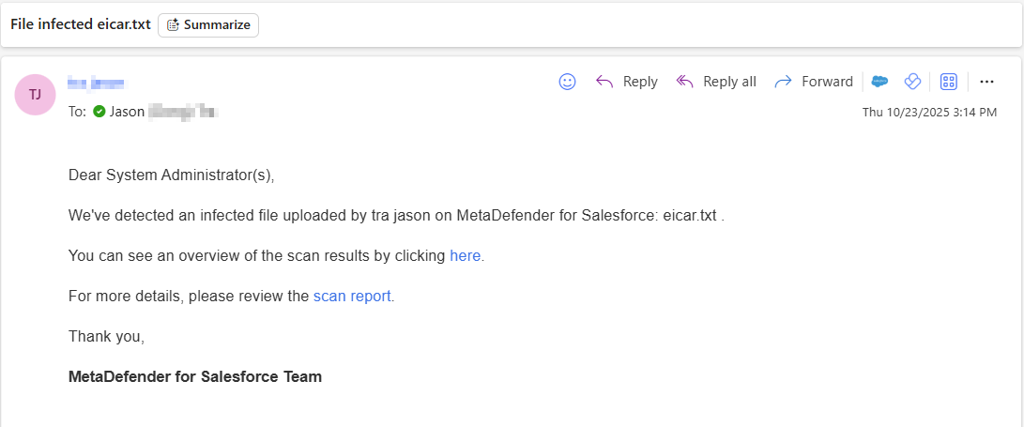Add an emoji reaction to the email

click(568, 82)
